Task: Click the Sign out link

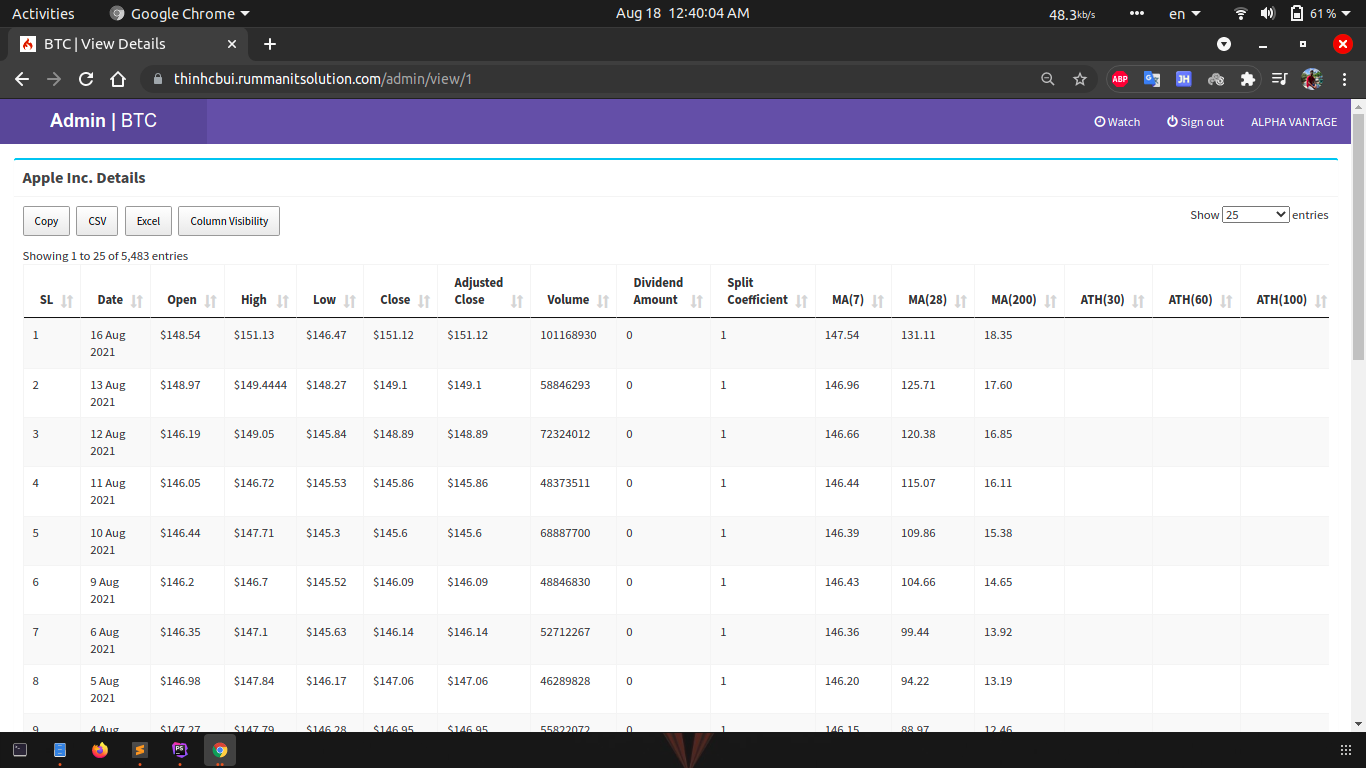Action: coord(1195,122)
